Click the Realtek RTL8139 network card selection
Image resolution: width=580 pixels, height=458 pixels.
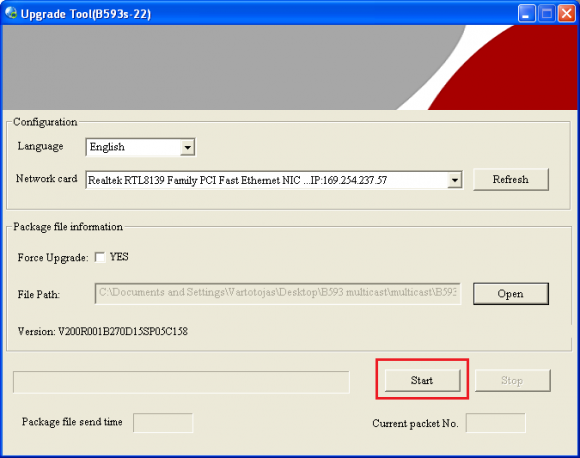(x=274, y=180)
